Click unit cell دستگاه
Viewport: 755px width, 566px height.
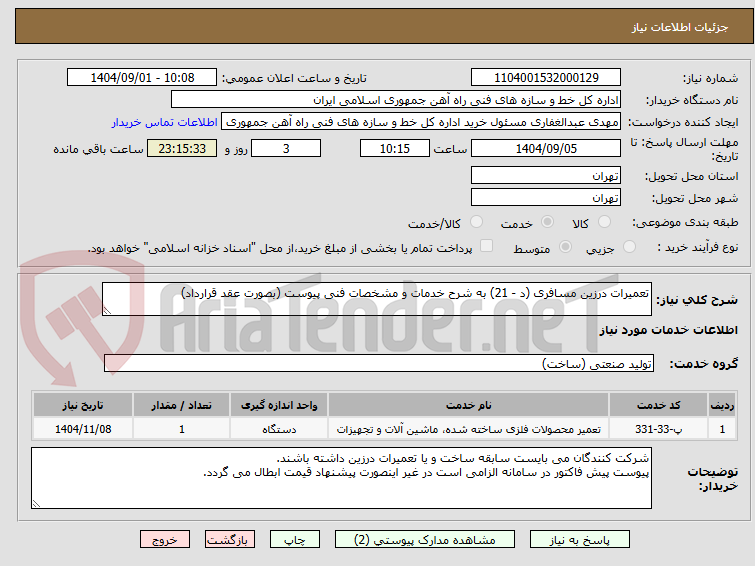tap(279, 429)
